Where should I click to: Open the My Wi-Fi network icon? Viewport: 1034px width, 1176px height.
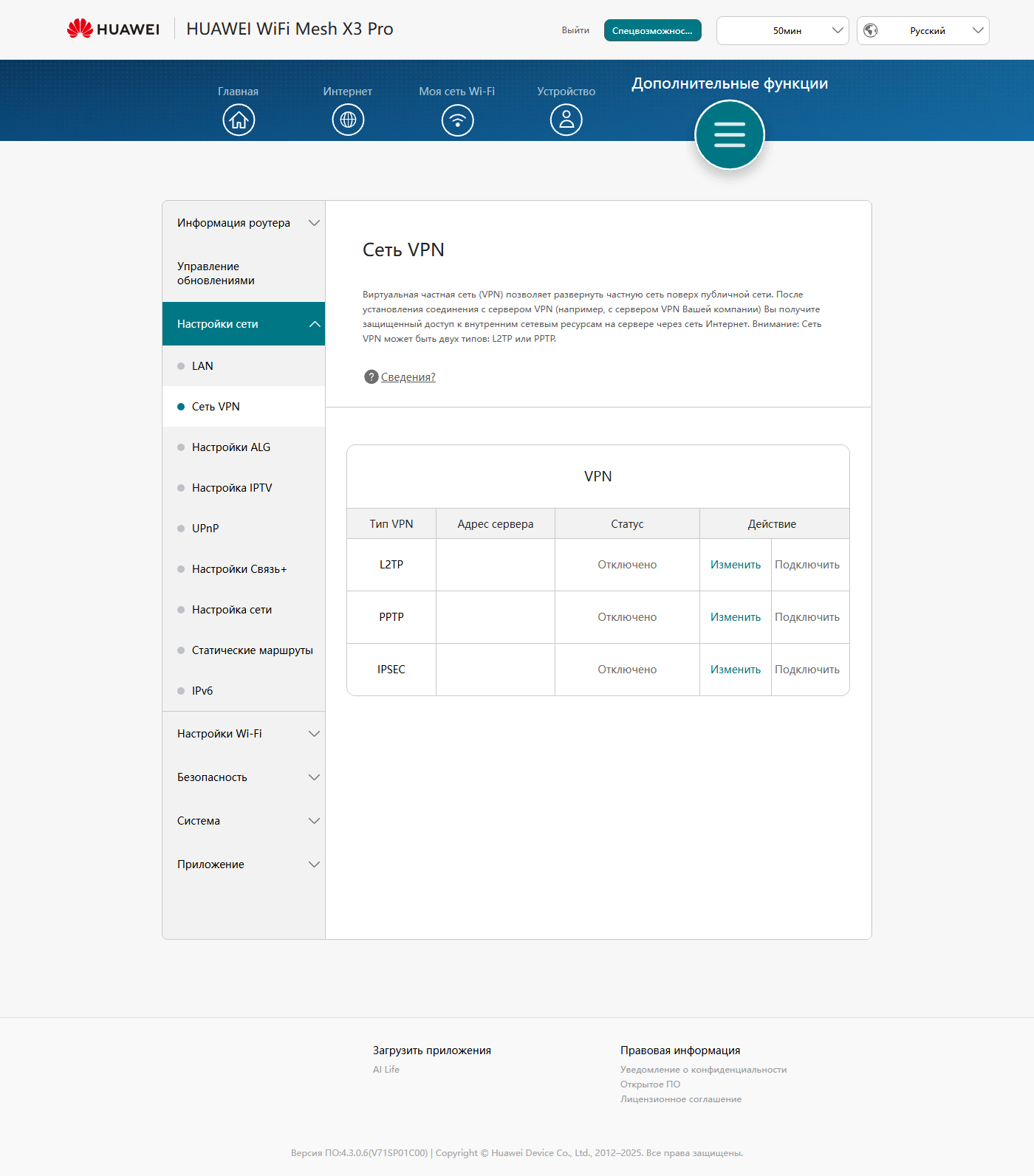click(457, 120)
